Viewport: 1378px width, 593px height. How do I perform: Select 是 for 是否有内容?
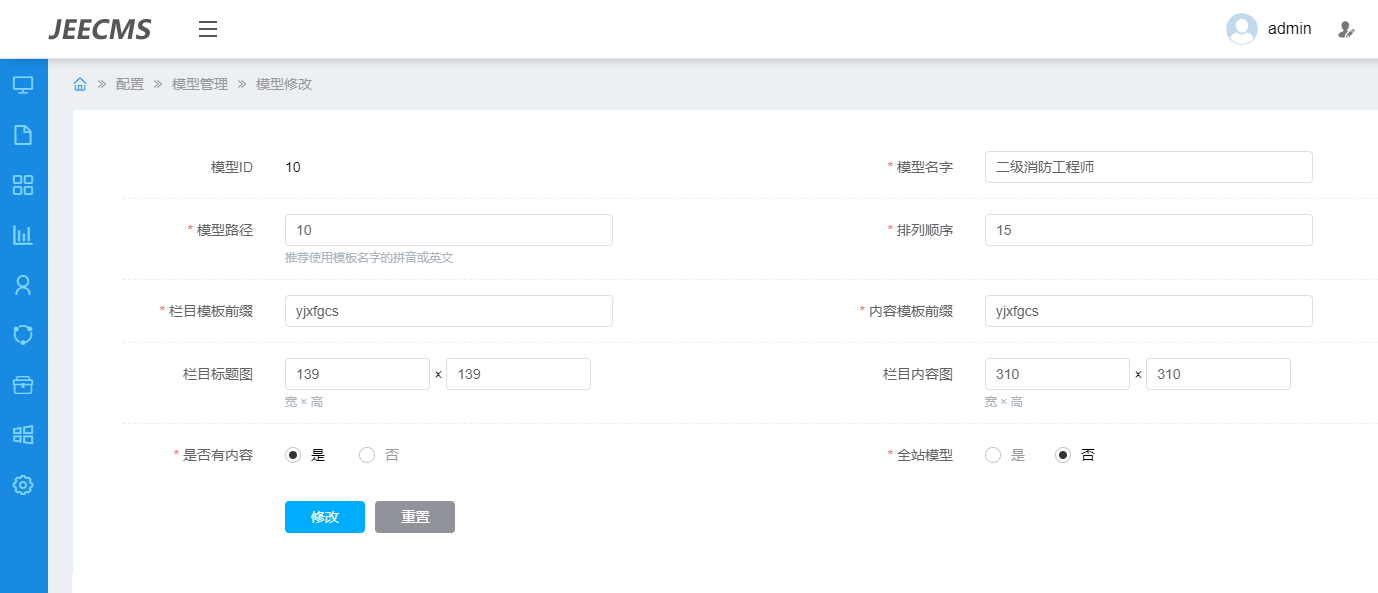pos(293,455)
